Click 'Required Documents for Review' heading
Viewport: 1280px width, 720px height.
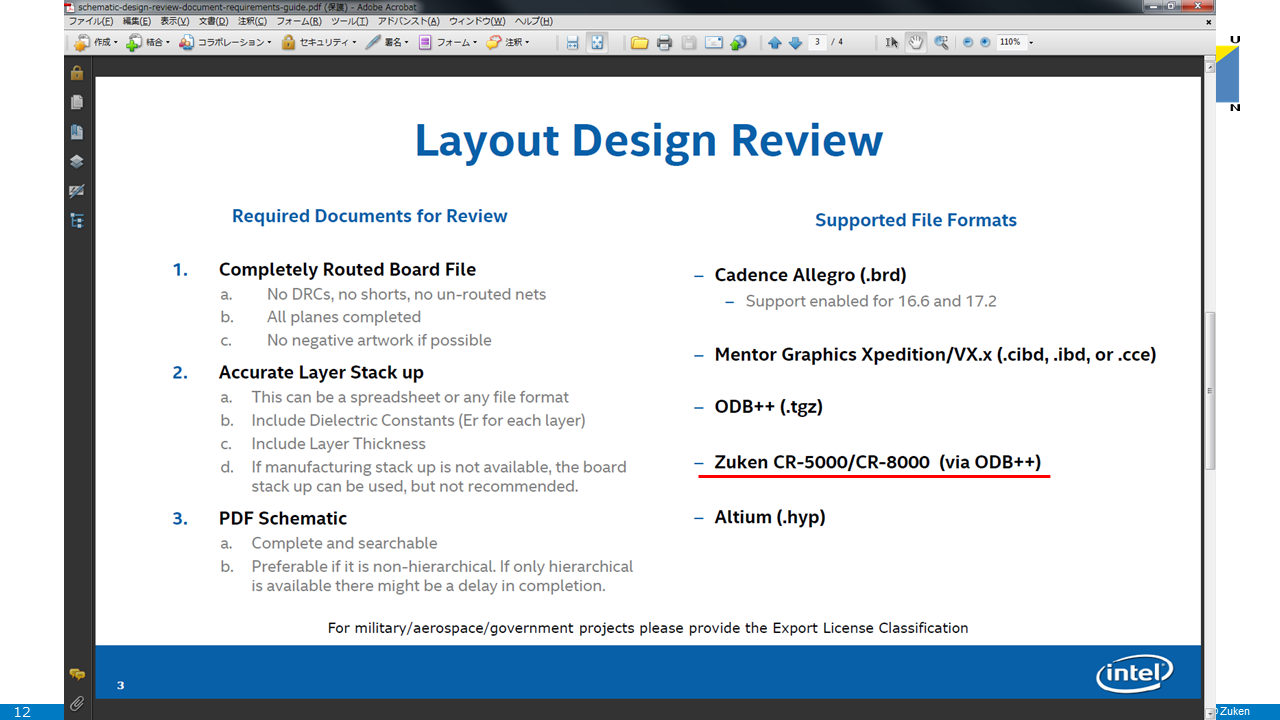(x=369, y=216)
